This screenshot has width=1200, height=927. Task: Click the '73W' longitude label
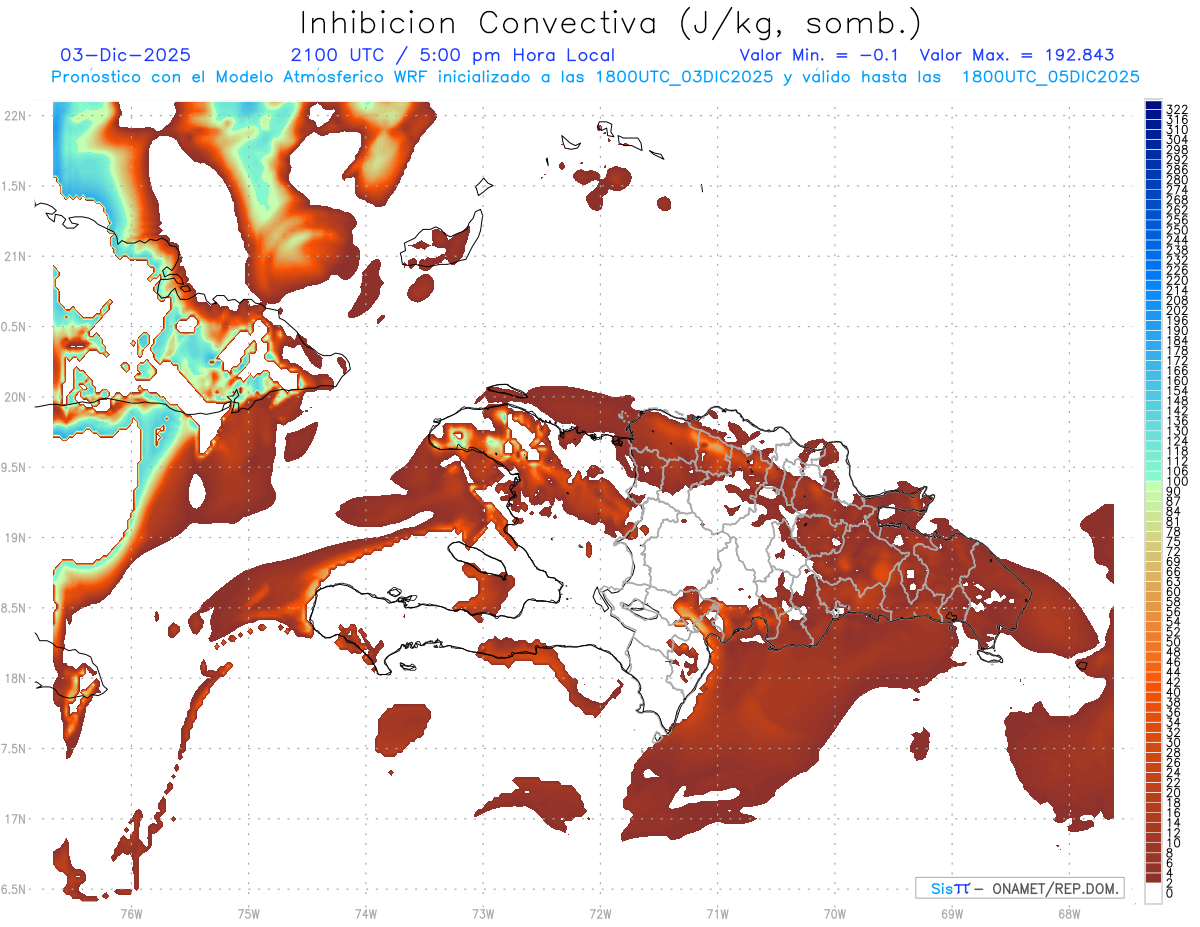tap(483, 913)
